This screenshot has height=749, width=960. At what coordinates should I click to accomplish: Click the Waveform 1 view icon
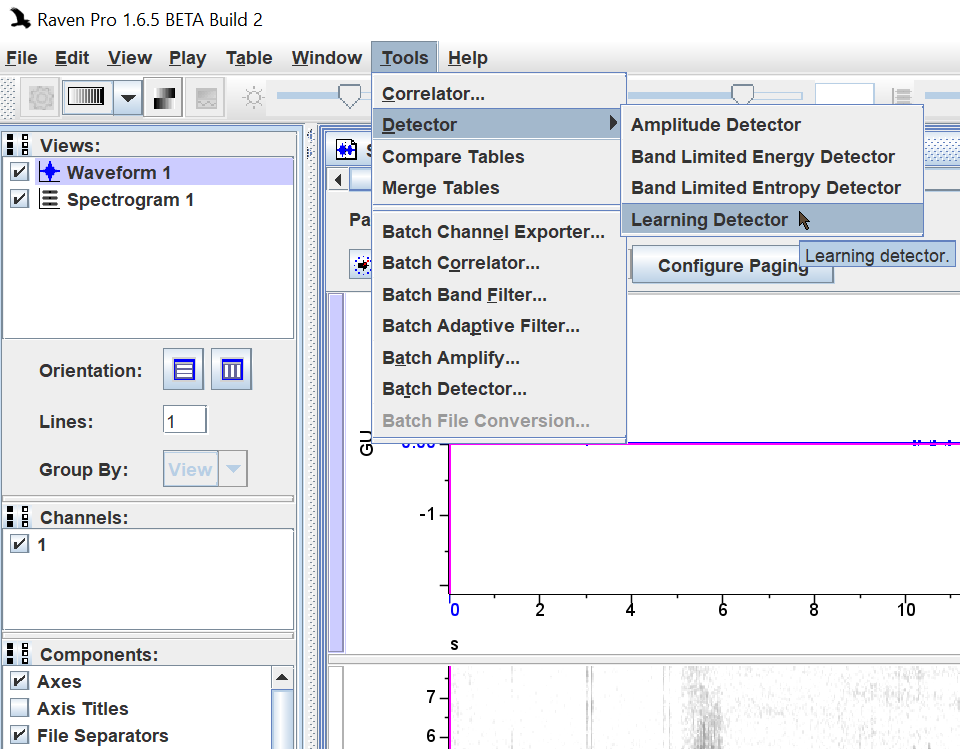click(49, 172)
